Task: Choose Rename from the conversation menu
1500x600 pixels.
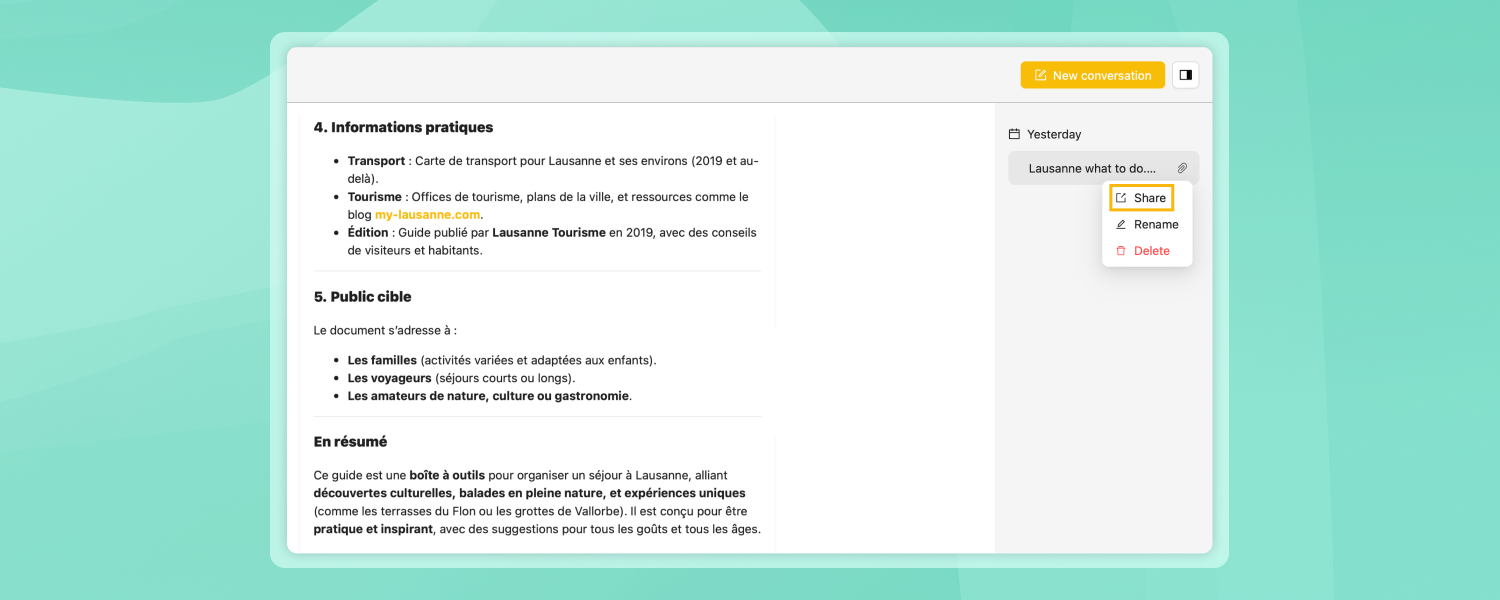Action: [x=1147, y=224]
